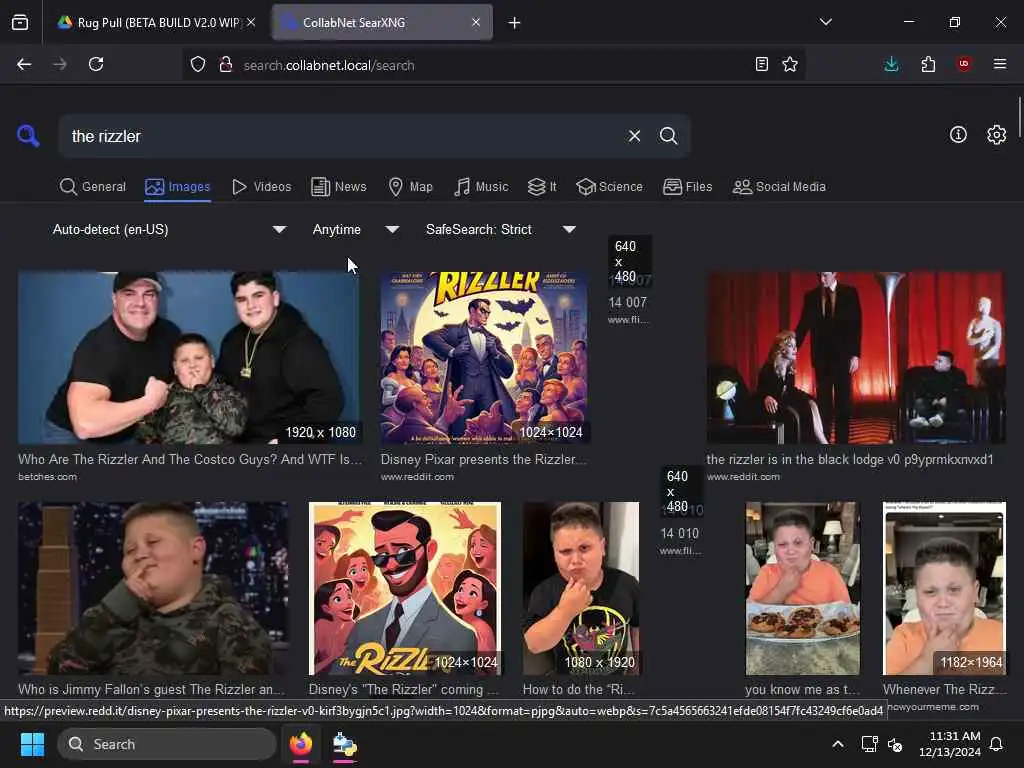The height and width of the screenshot is (768, 1024).
Task: Open the Jimmy Fallon guest Rizzler image
Action: (x=153, y=588)
